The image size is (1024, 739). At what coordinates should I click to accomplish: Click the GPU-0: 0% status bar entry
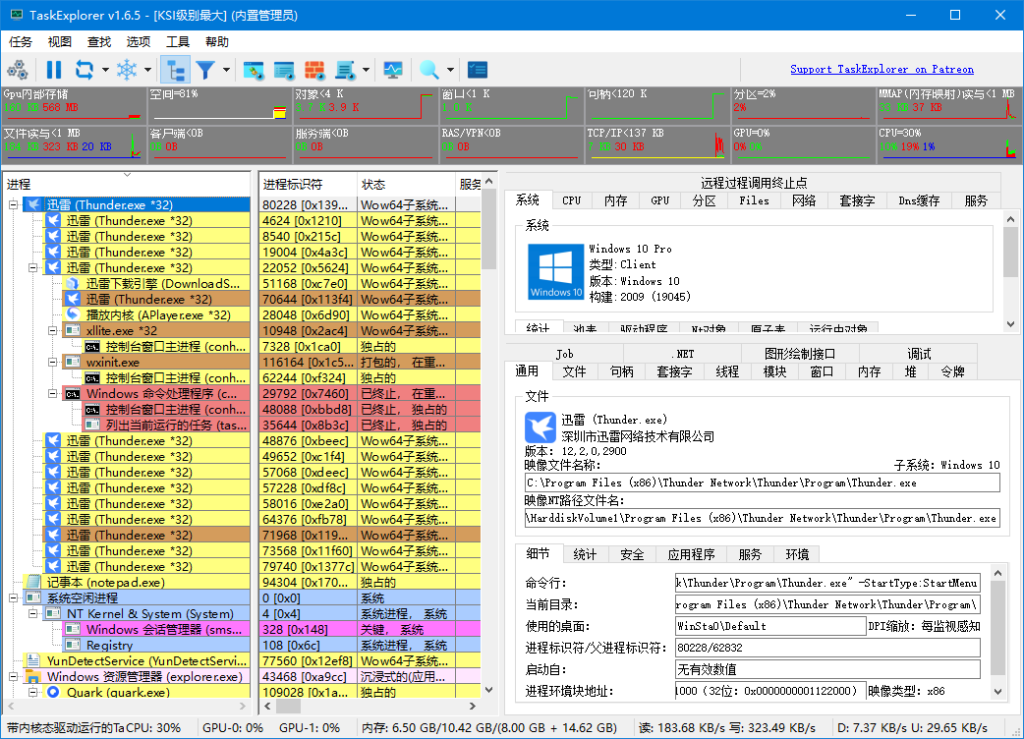232,727
